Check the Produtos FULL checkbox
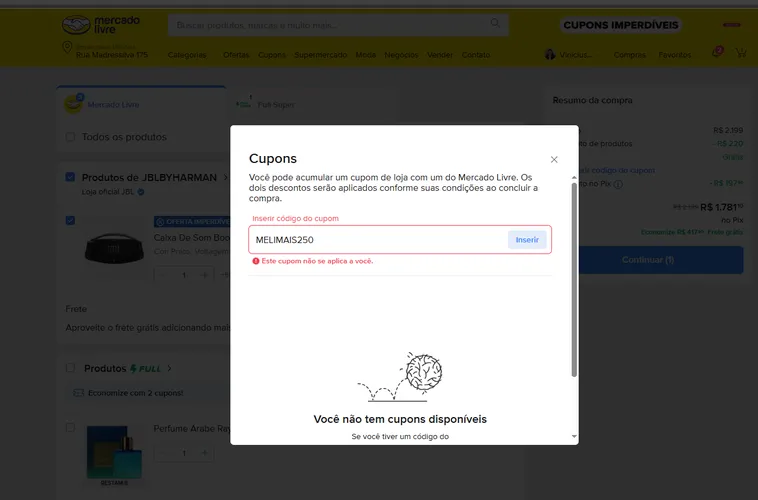 (70, 368)
